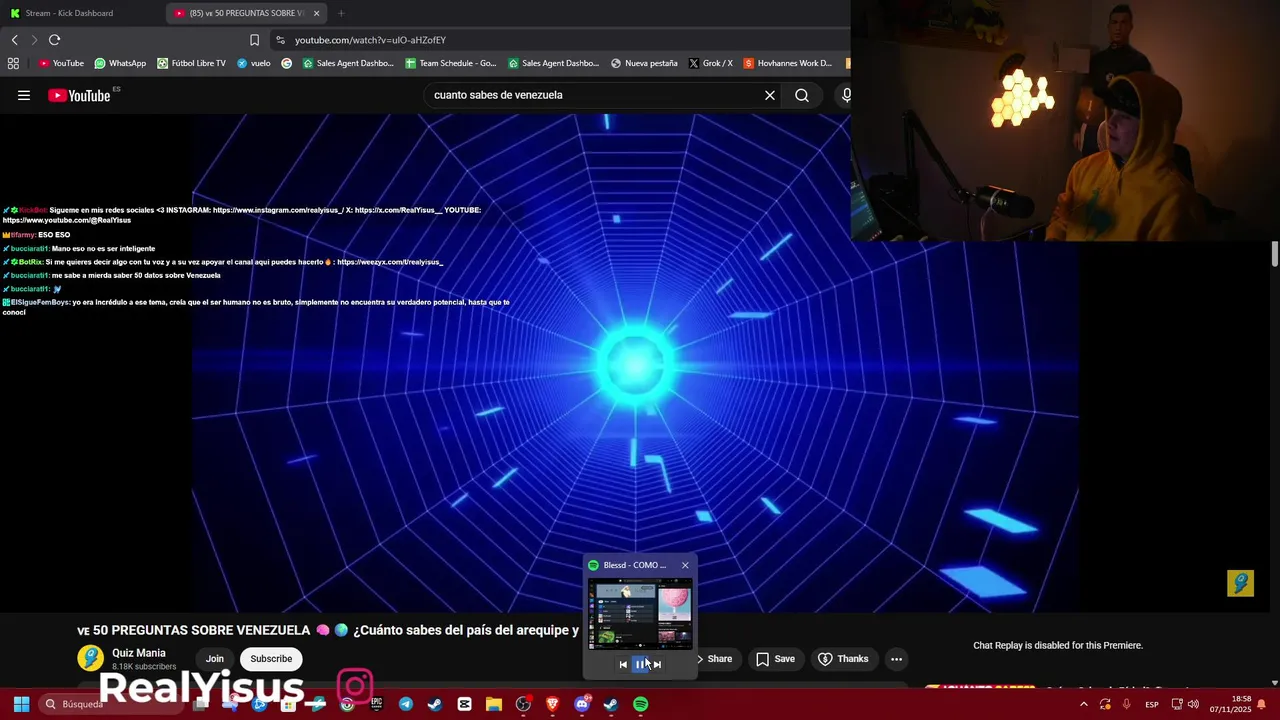Open the Quiz Mania channel avatar

click(x=91, y=658)
